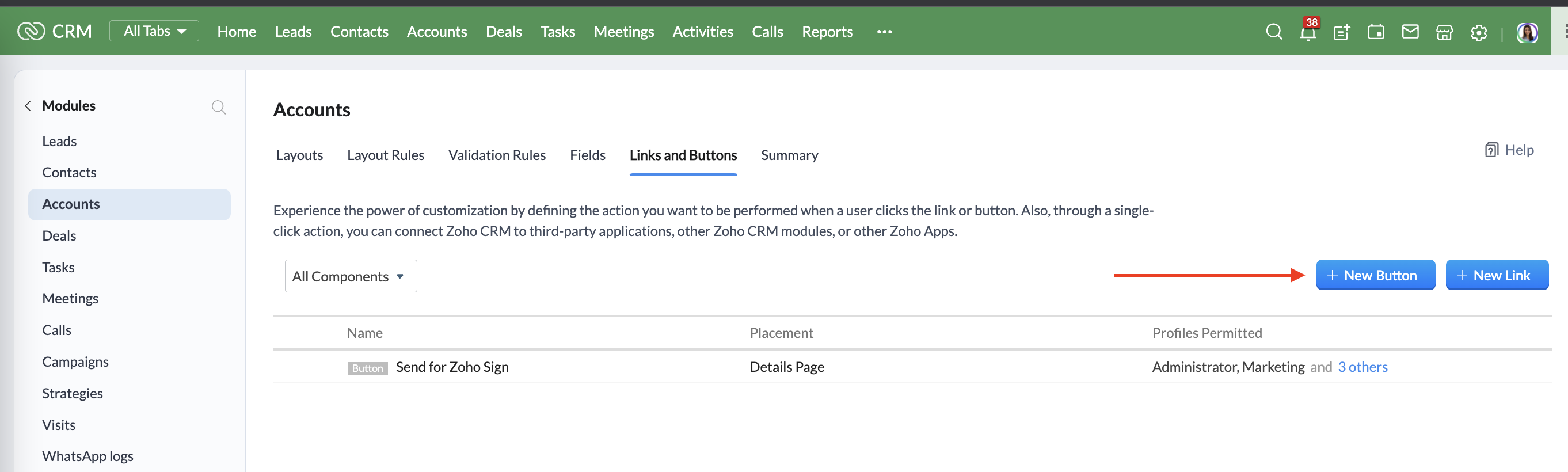Click the Modules sidebar heading
This screenshot has width=1568, height=472.
[x=68, y=106]
